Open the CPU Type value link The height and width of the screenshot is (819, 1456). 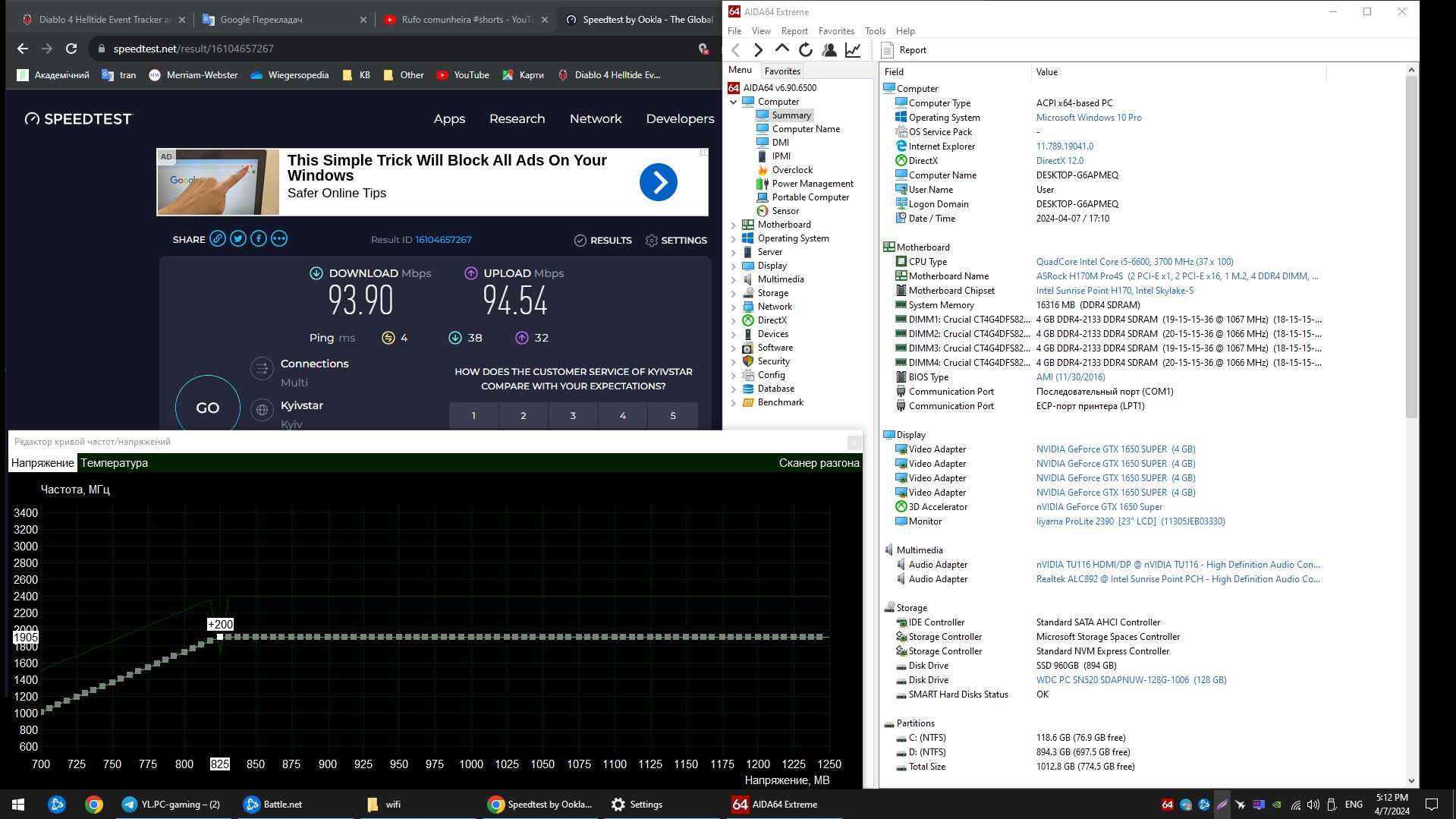pos(1134,262)
